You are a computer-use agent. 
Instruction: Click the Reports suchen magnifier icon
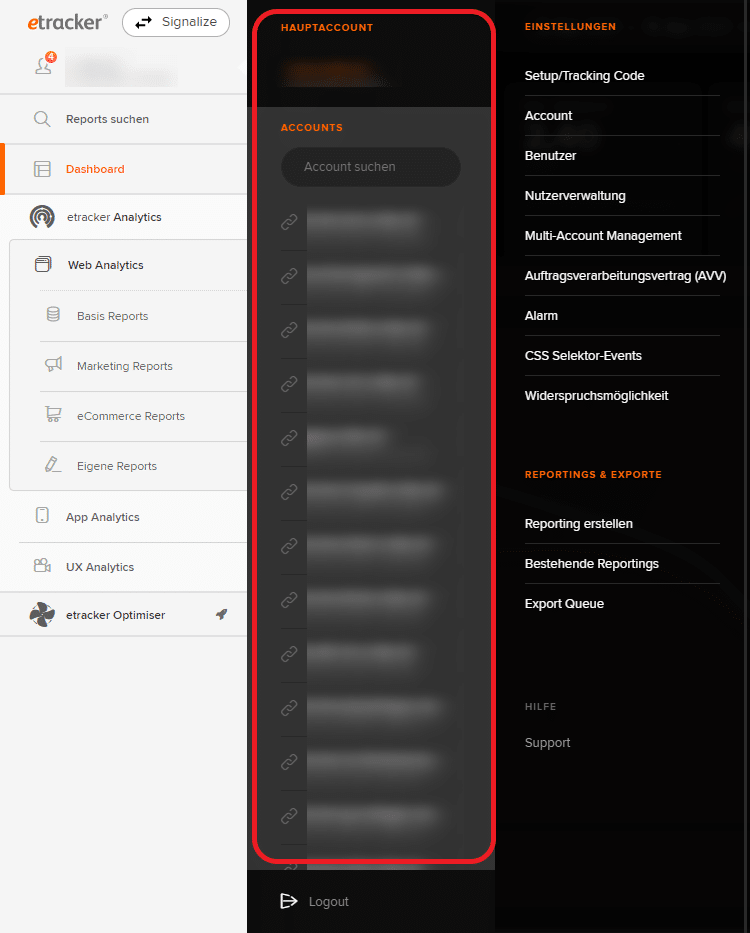(x=42, y=119)
